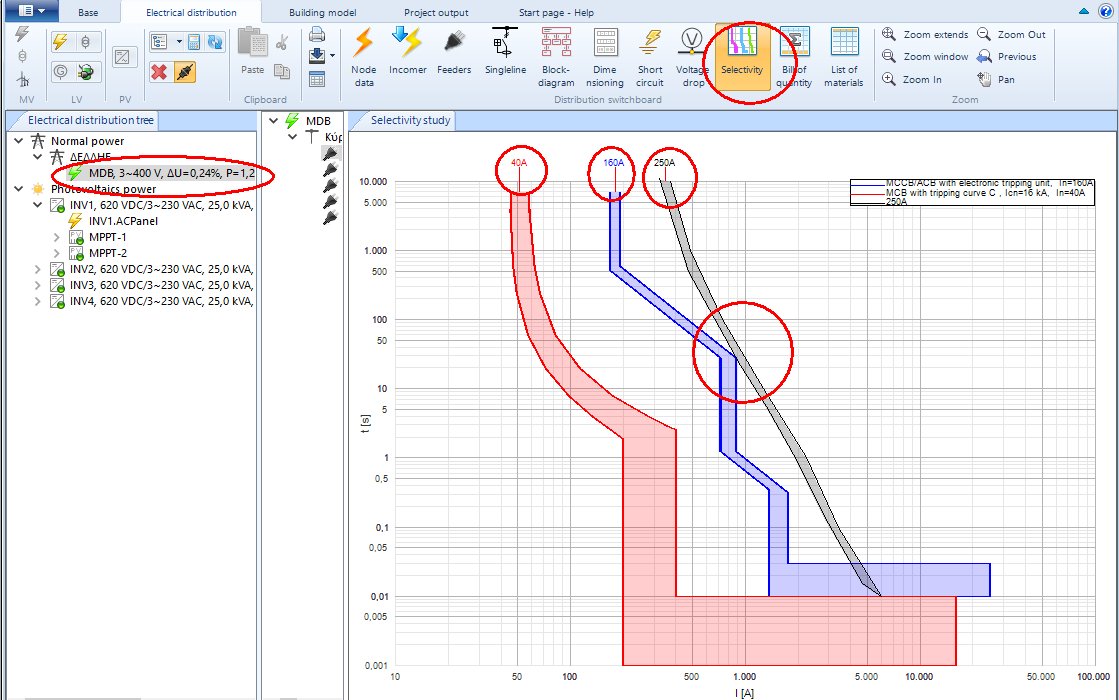Switch to the Building model ribbon tab

[x=322, y=12]
